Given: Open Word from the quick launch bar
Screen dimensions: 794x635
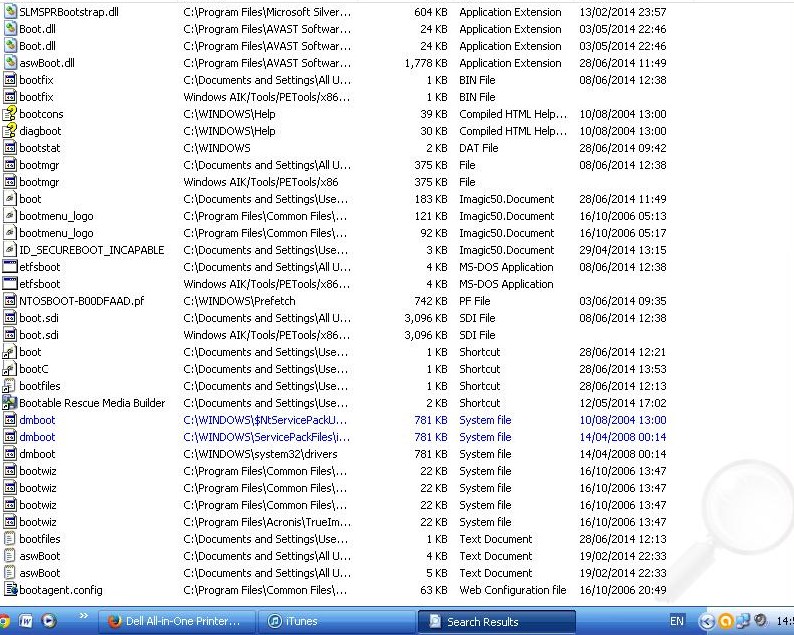Looking at the screenshot, I should (x=26, y=621).
